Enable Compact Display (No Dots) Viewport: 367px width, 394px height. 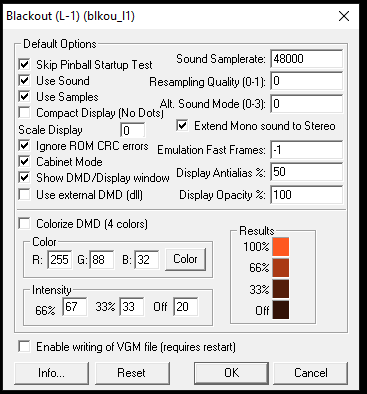click(24, 113)
